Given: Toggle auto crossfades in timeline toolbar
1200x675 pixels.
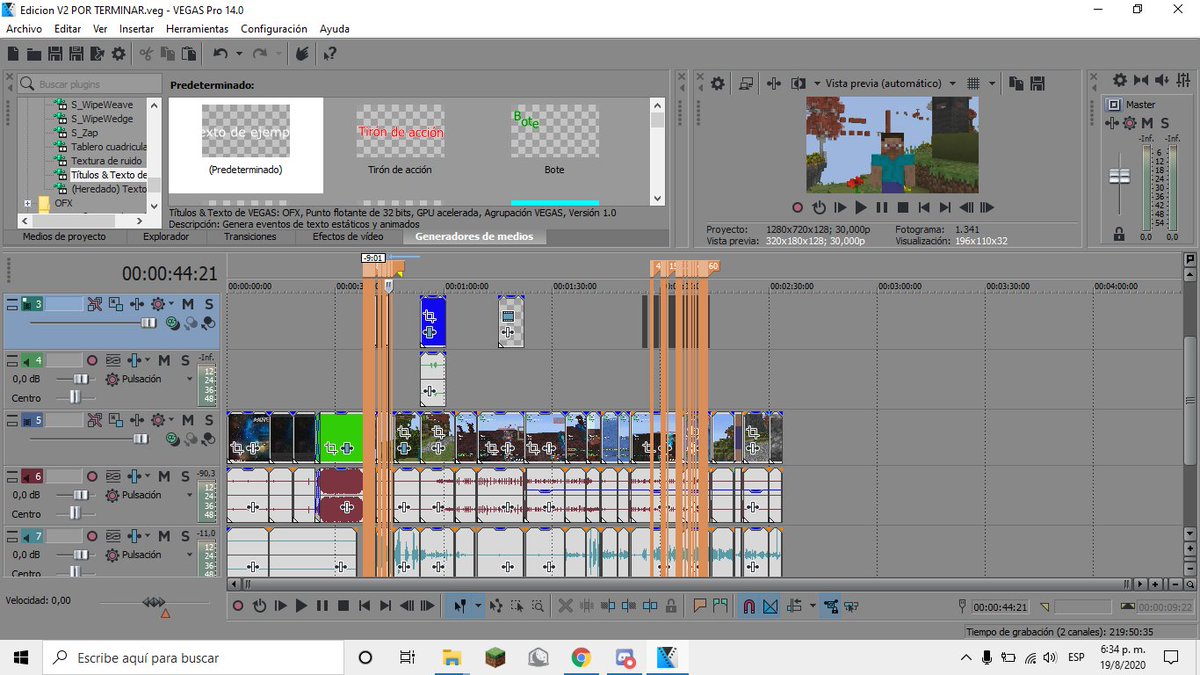Looking at the screenshot, I should 770,605.
